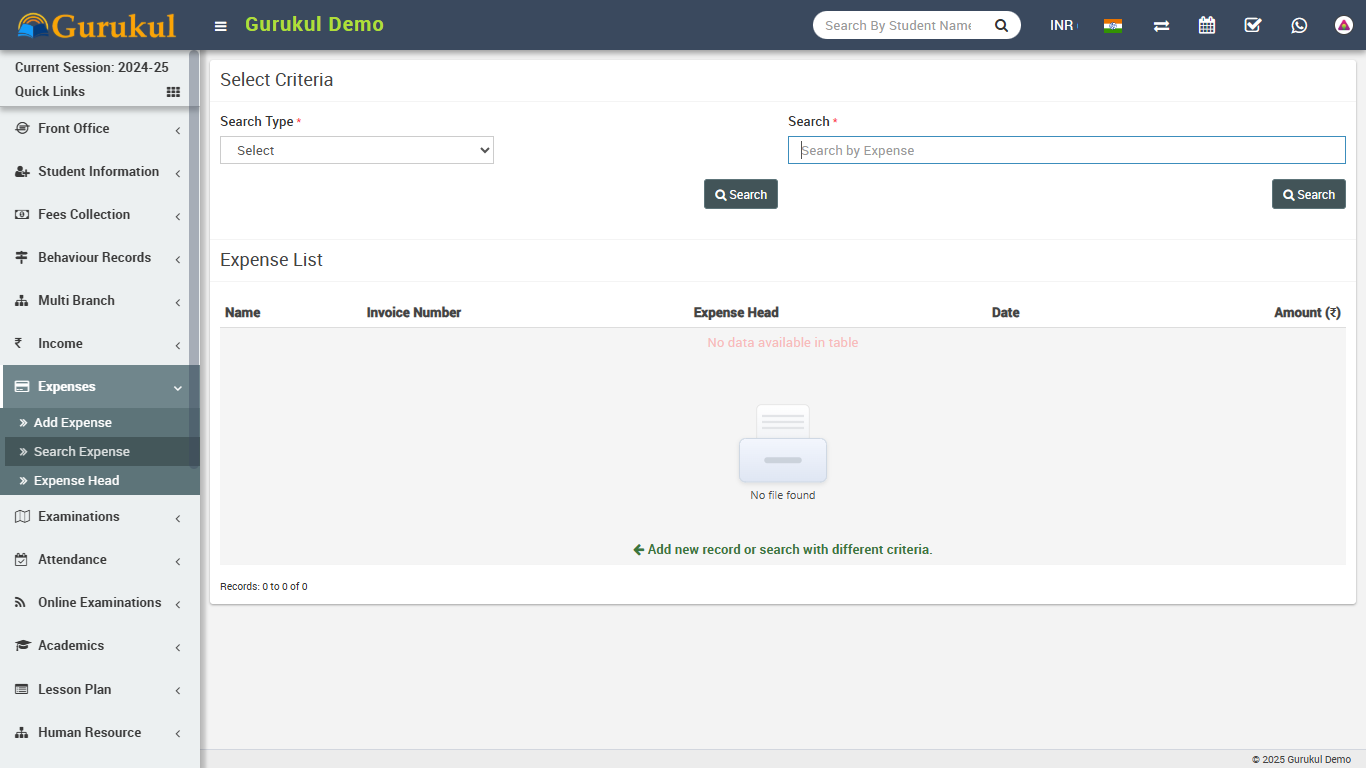Click Search button under expense field
The width and height of the screenshot is (1366, 768).
[x=1308, y=194]
